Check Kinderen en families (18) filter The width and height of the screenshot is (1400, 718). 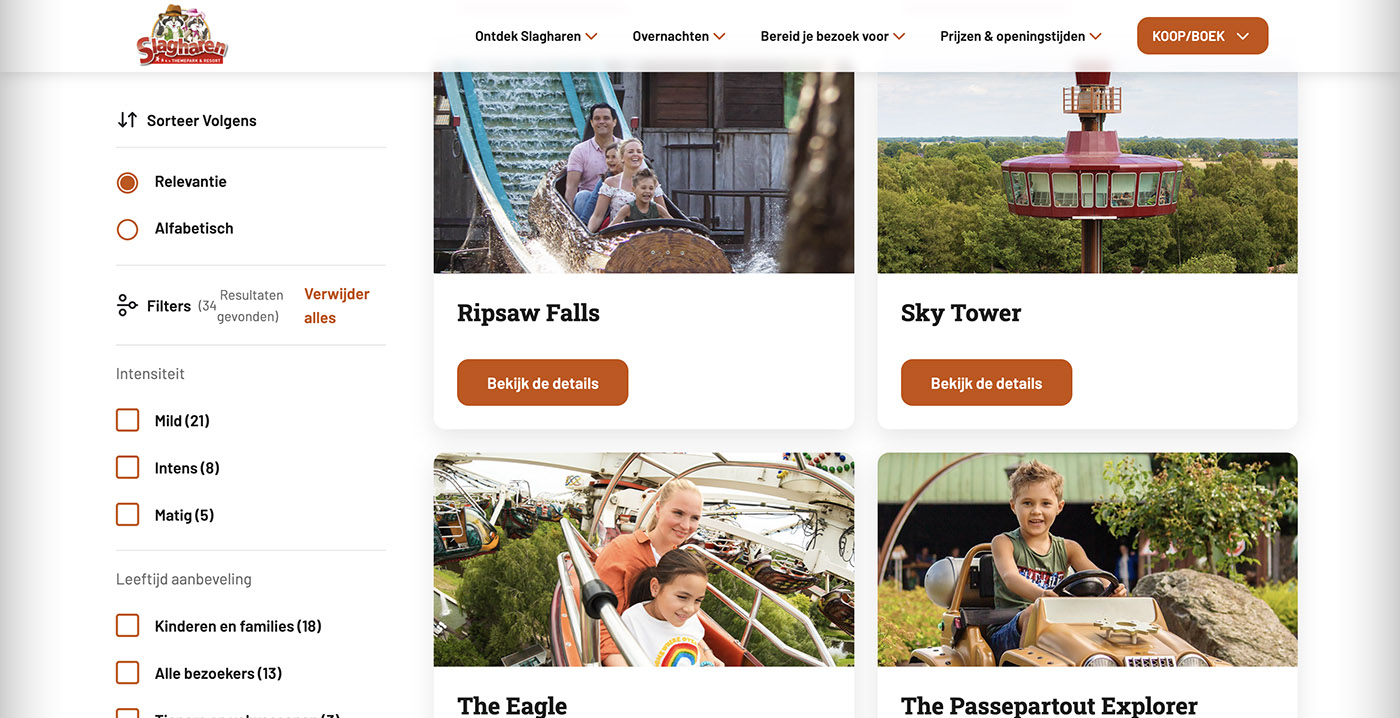click(127, 626)
